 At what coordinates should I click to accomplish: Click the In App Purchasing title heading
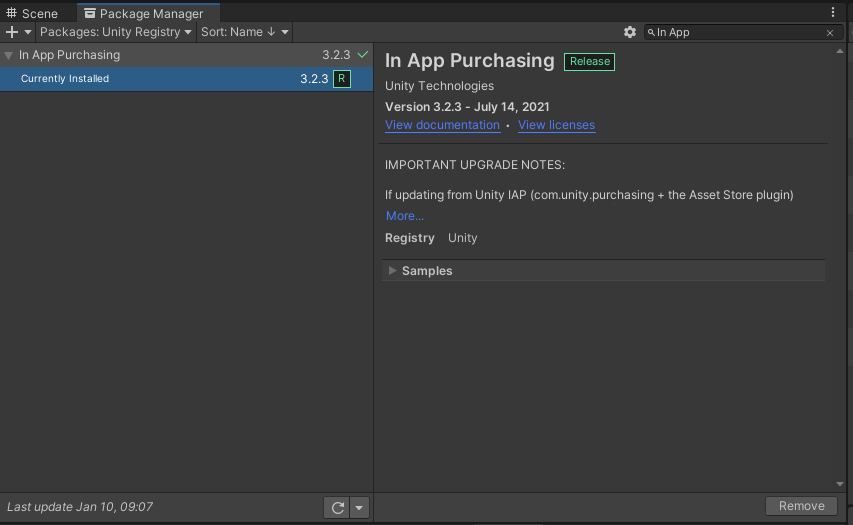[x=469, y=60]
